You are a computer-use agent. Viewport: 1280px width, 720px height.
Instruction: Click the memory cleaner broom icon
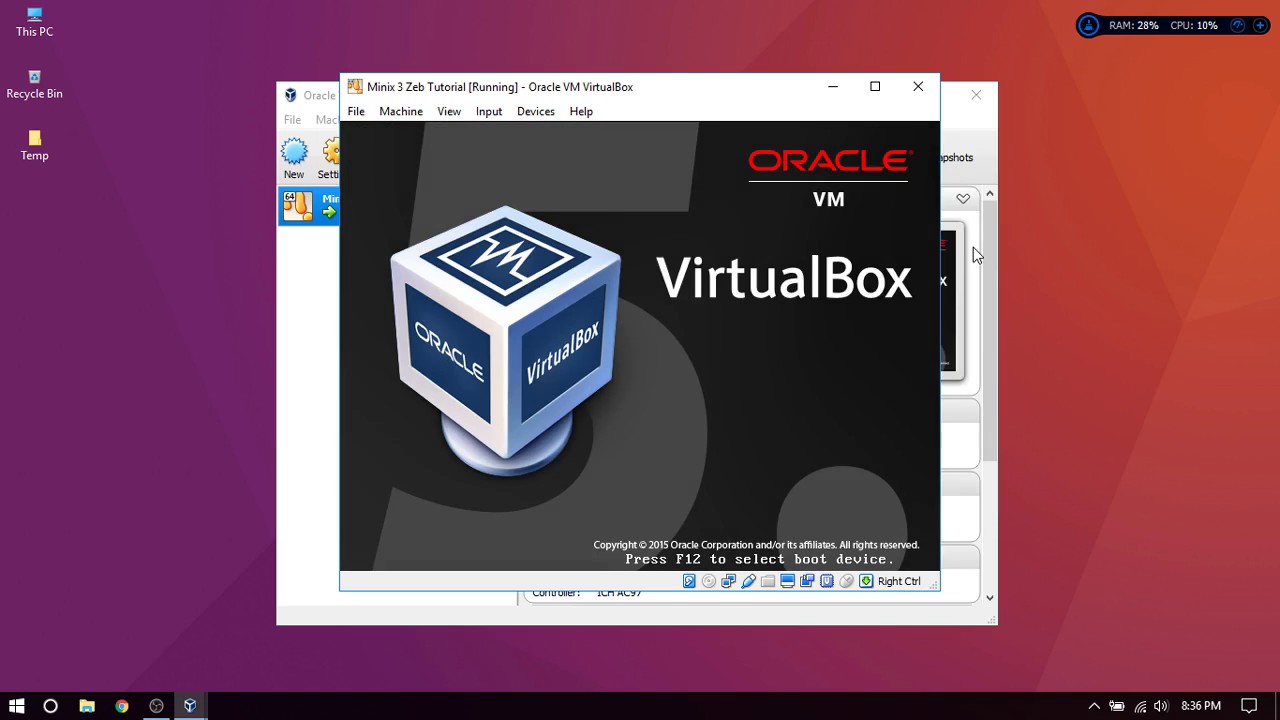[1089, 25]
